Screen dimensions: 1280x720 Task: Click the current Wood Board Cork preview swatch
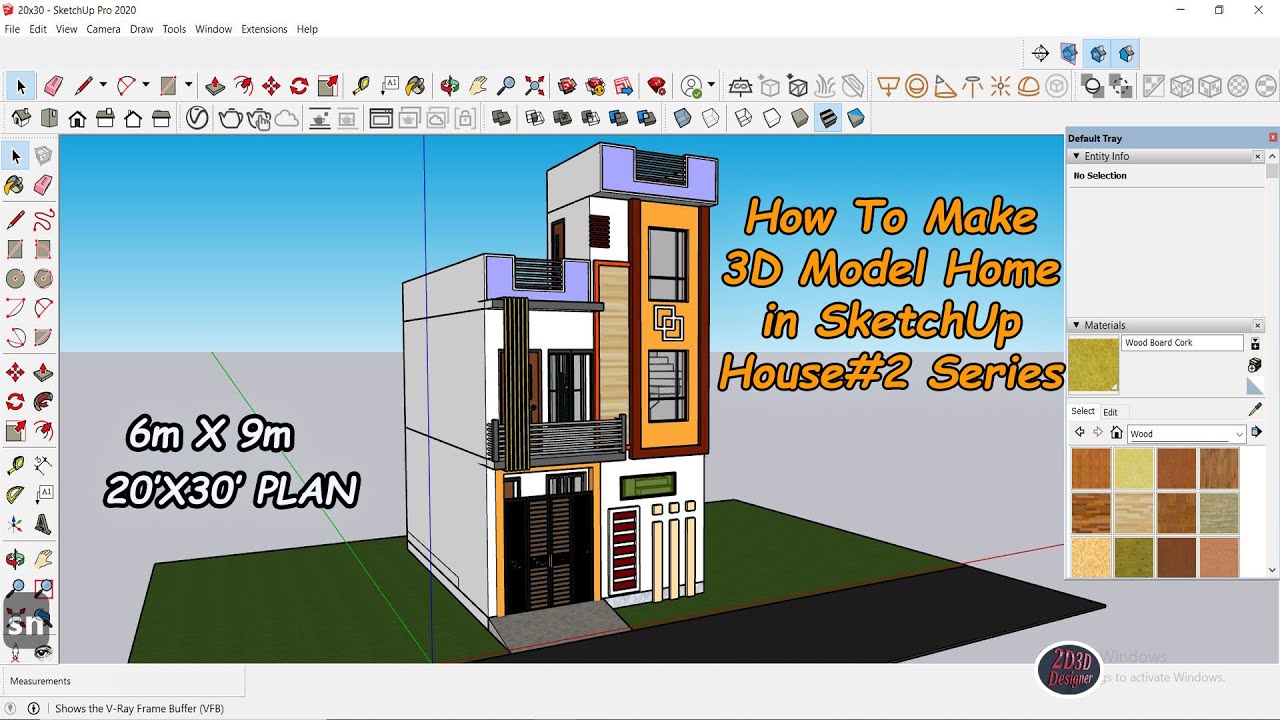pyautogui.click(x=1093, y=365)
